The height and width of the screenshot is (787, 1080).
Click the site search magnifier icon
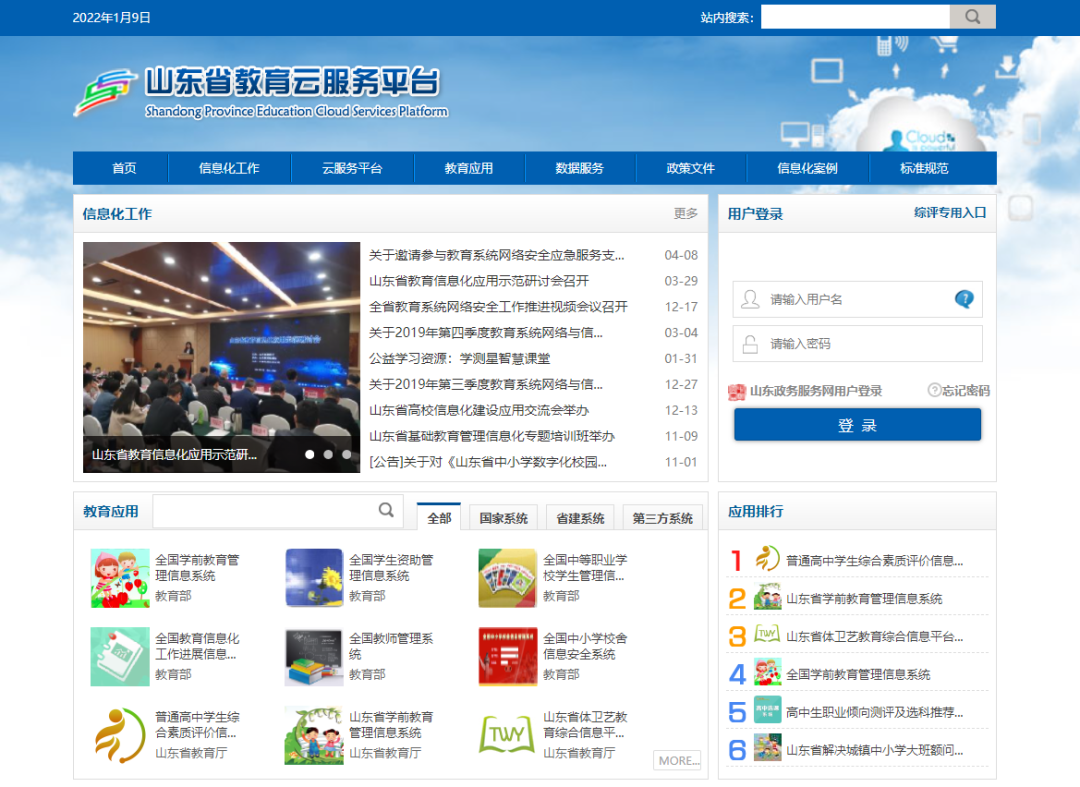(972, 16)
